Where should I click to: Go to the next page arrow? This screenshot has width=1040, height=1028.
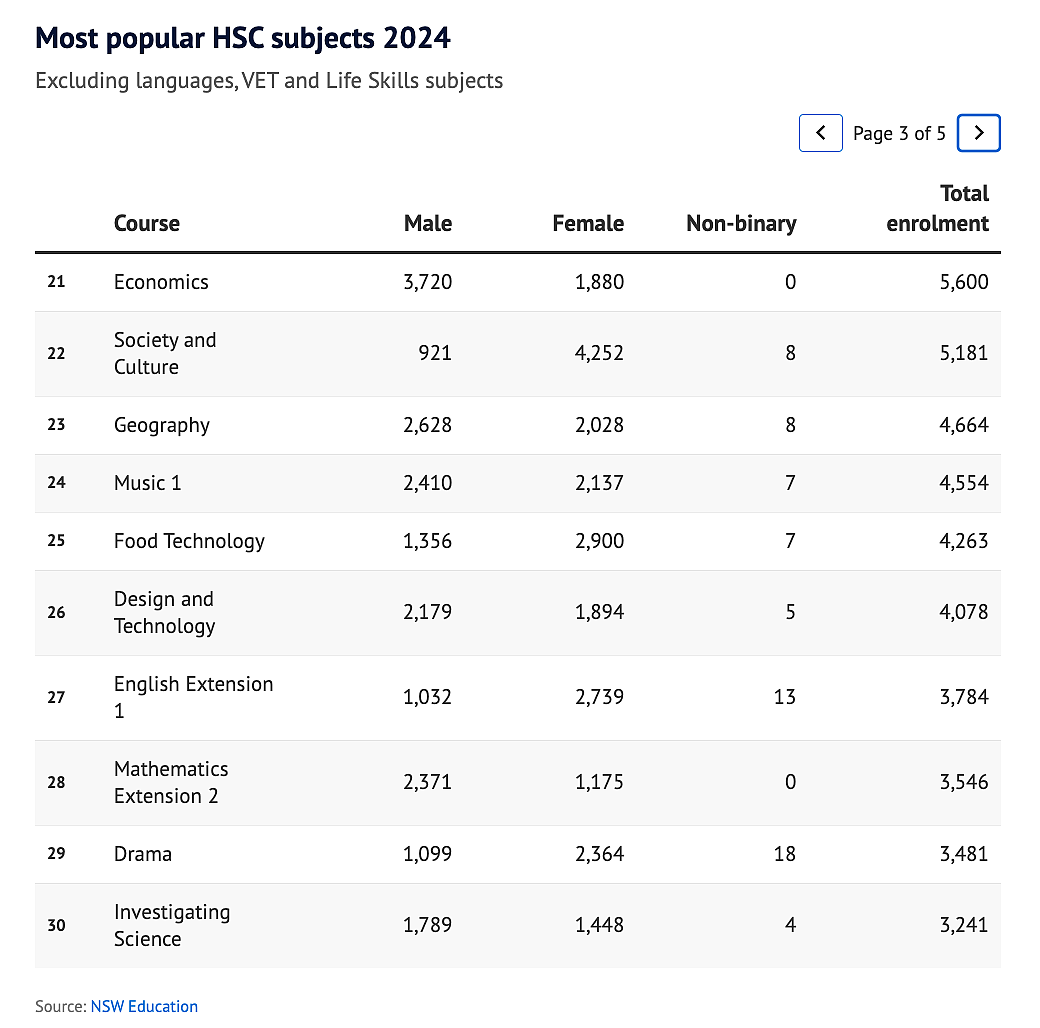click(978, 133)
